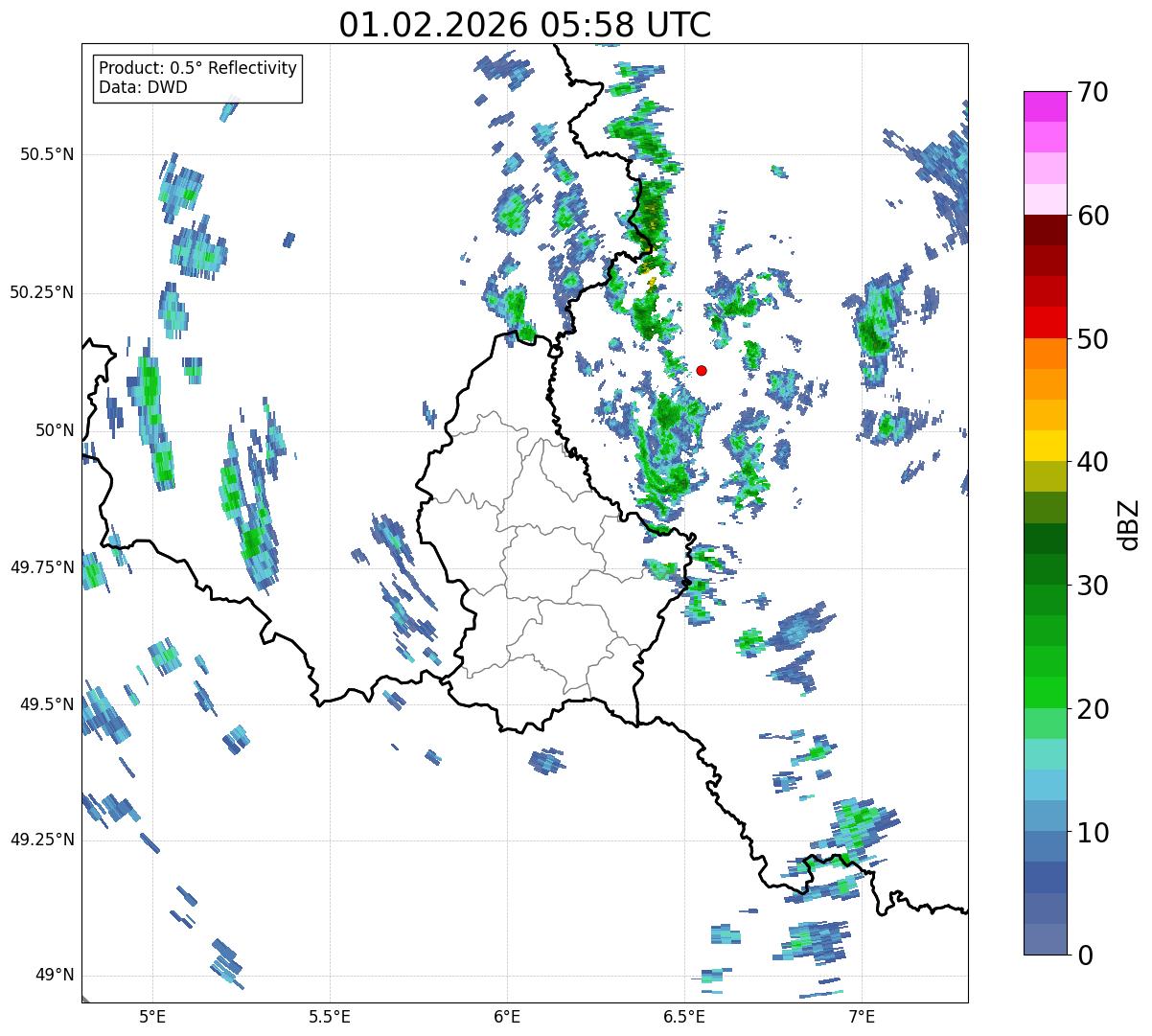The image size is (1152, 1036).
Task: Click the yellow colorbar segment above 40
Action: (1045, 446)
